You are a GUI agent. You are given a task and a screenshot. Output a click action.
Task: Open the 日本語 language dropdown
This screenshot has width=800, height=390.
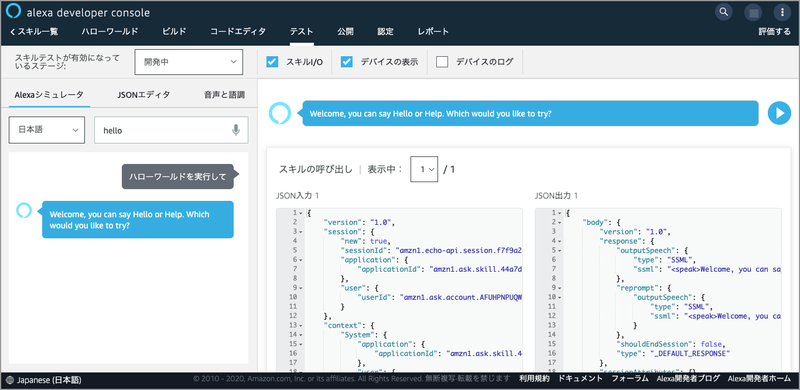click(x=47, y=130)
